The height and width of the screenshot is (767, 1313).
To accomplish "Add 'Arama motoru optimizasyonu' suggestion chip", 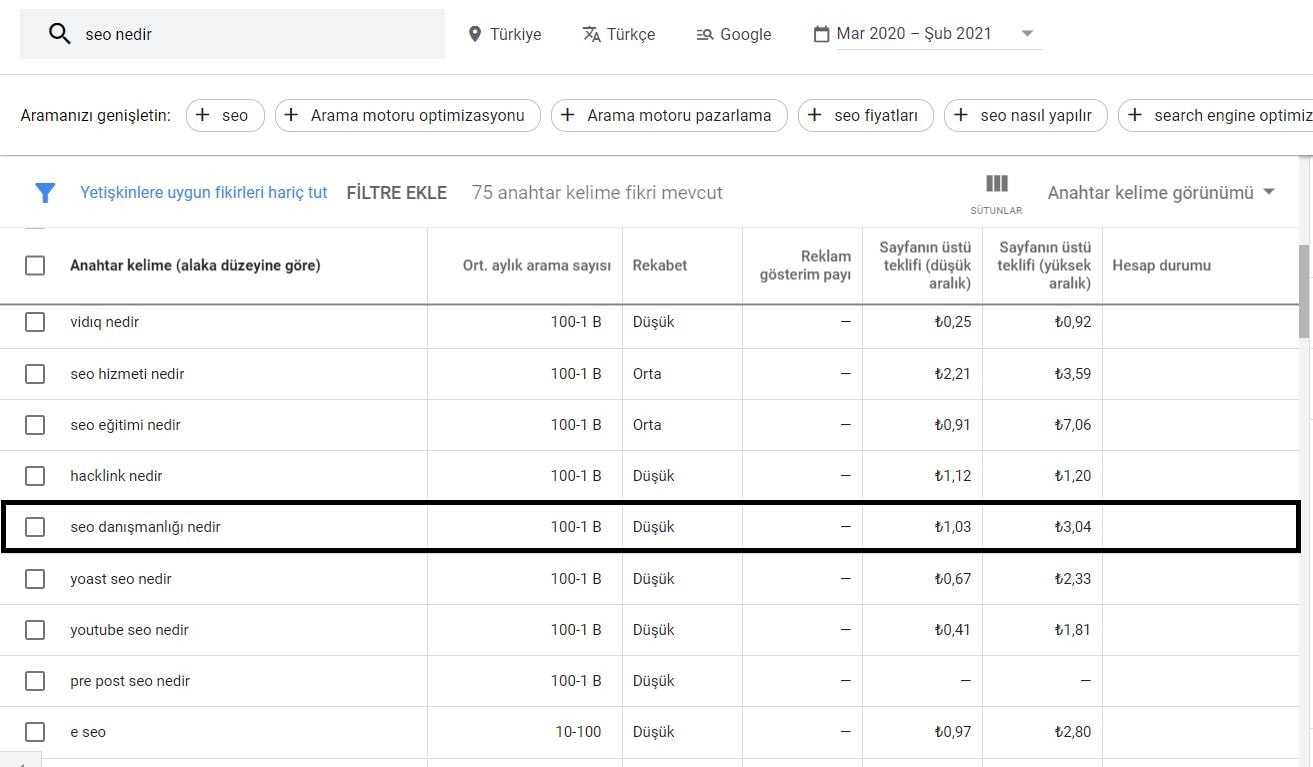I will pos(408,115).
